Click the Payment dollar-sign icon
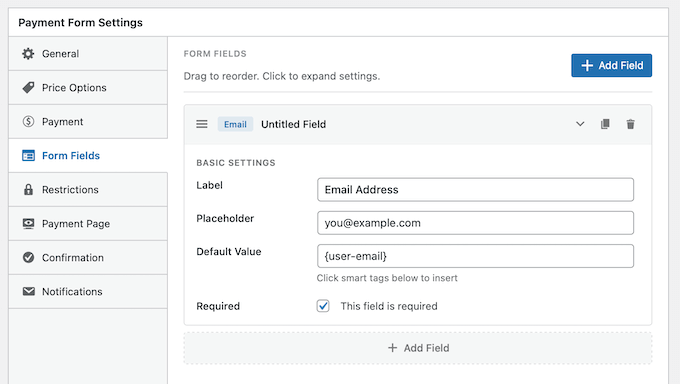Image resolution: width=680 pixels, height=384 pixels. pyautogui.click(x=28, y=121)
